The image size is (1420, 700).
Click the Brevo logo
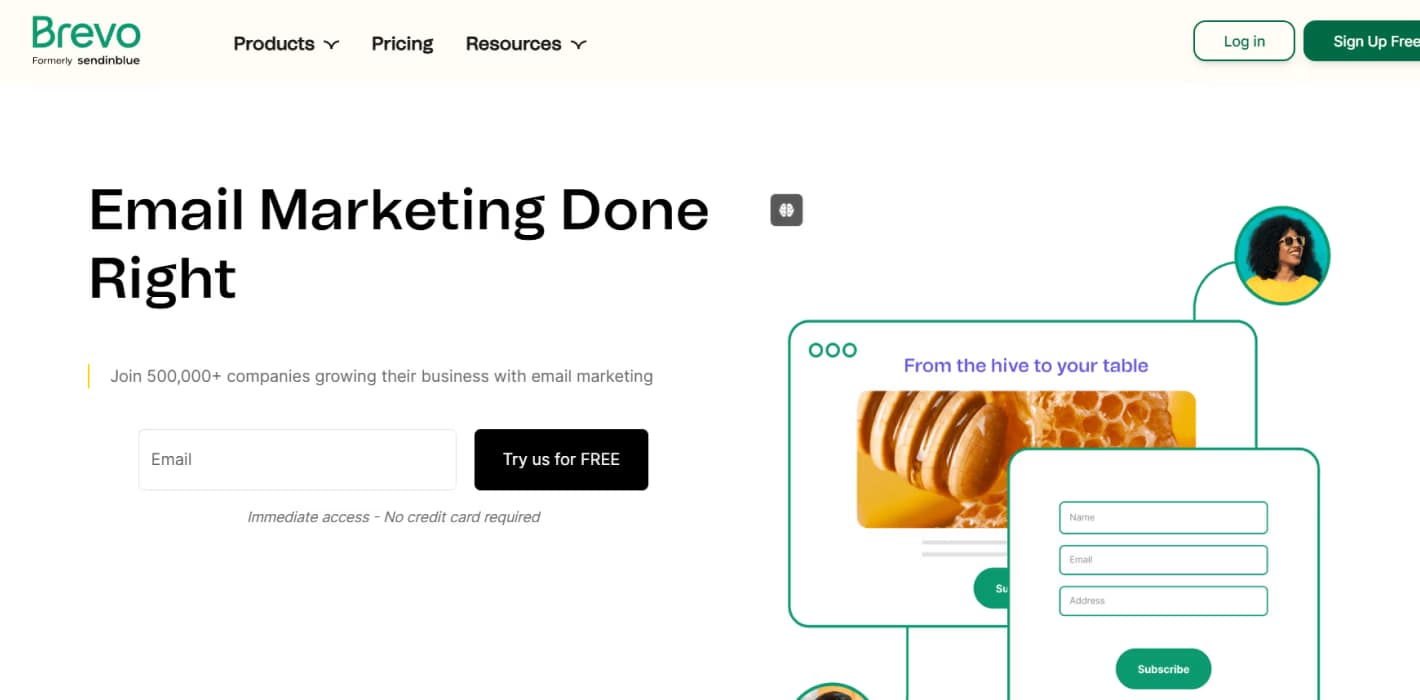click(x=85, y=40)
